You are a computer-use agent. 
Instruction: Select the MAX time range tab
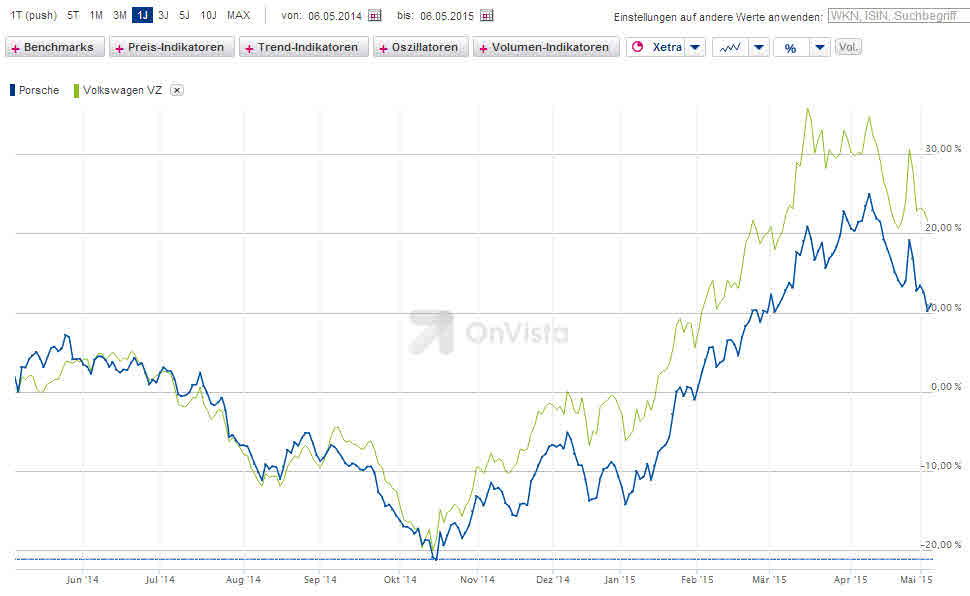[238, 15]
